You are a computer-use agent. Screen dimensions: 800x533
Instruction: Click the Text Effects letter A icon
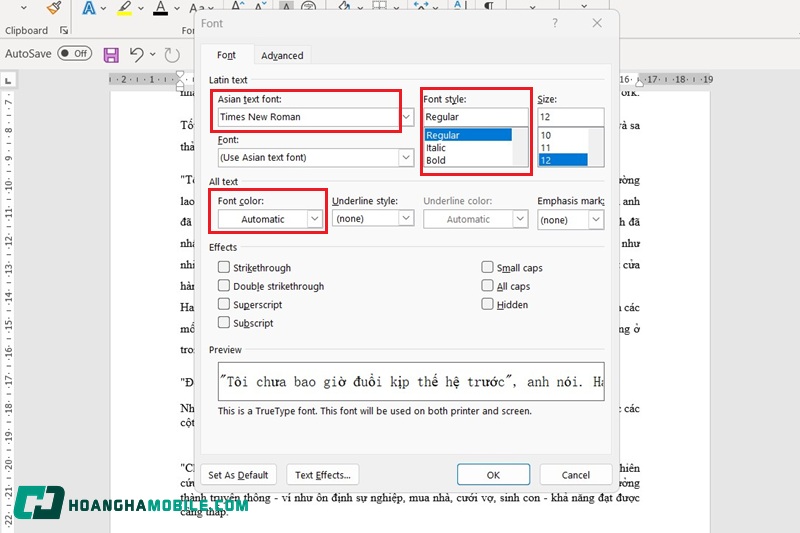[89, 9]
